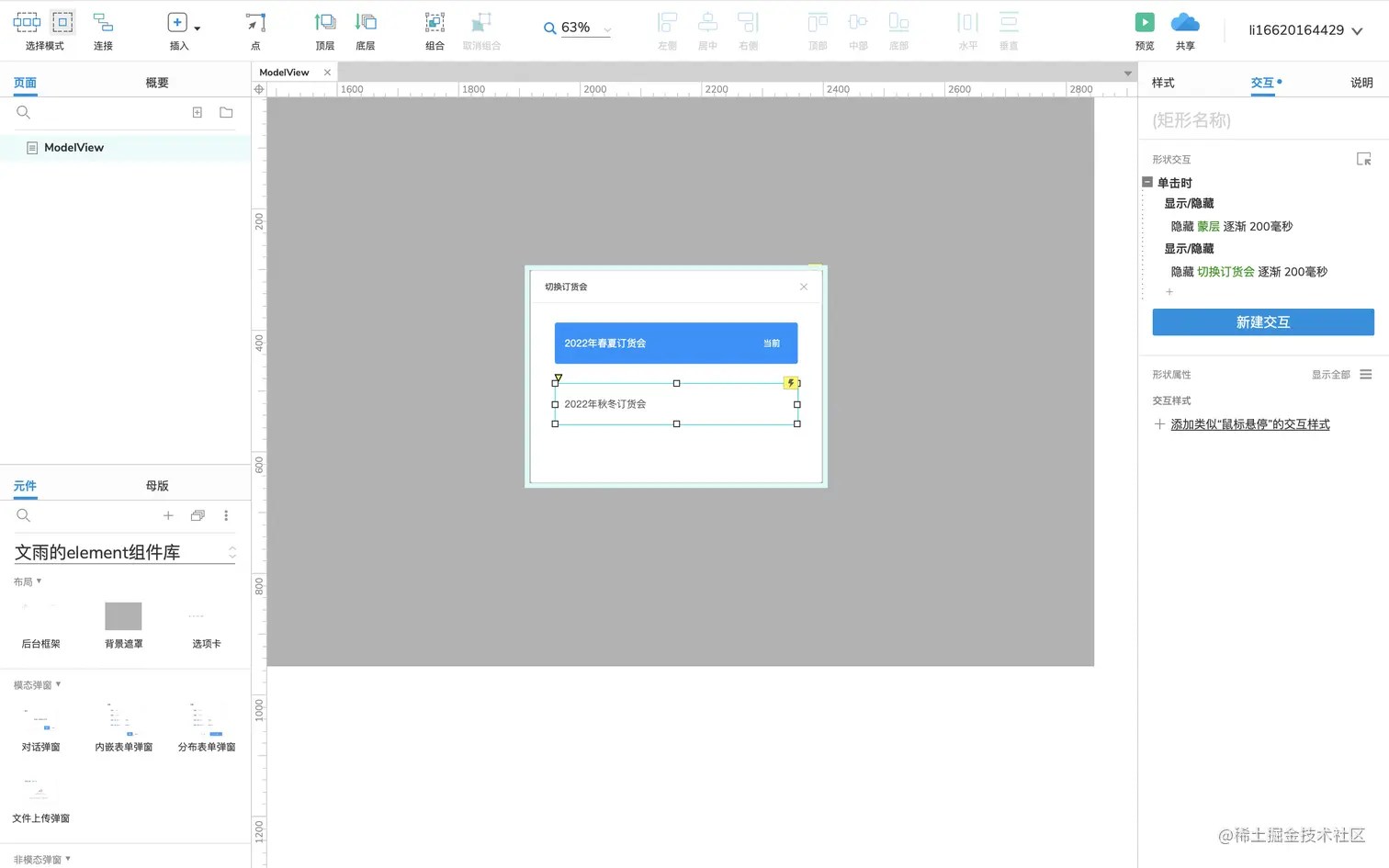Select the 文件上传弹窗 widget

[40, 799]
